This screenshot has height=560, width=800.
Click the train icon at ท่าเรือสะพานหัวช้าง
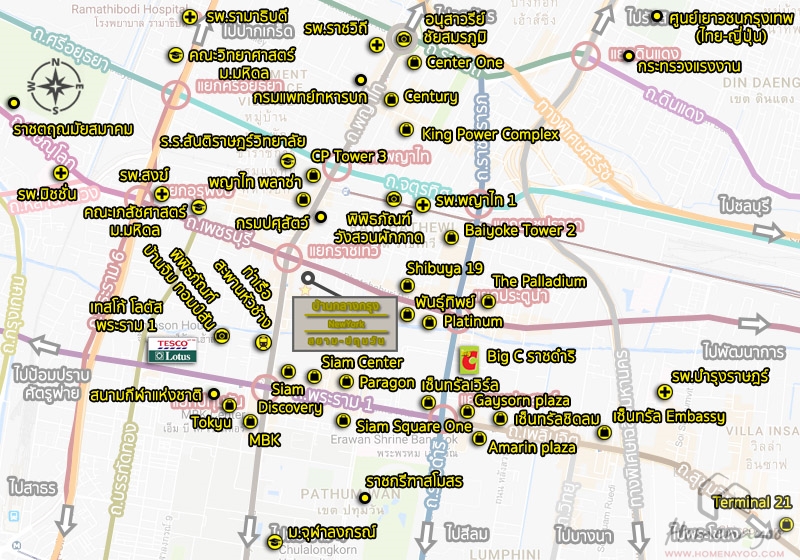(263, 342)
